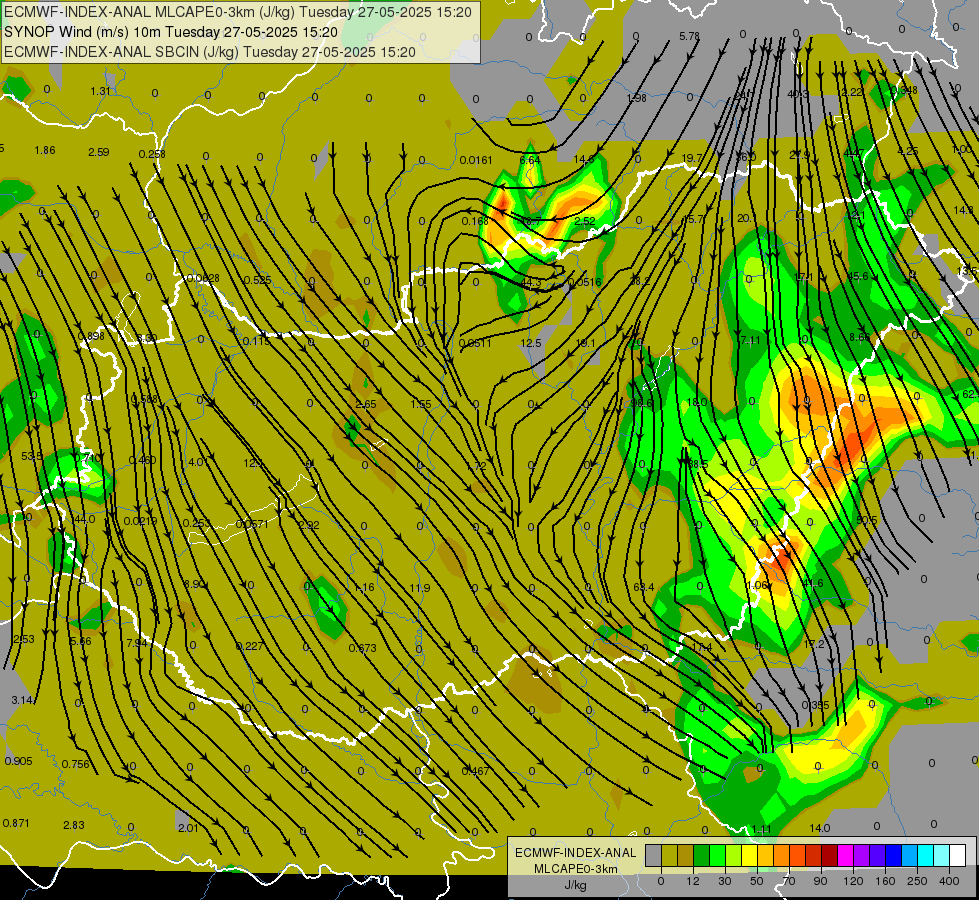The width and height of the screenshot is (979, 900).
Task: Select the '120' scale tick label
Action: coord(853,881)
